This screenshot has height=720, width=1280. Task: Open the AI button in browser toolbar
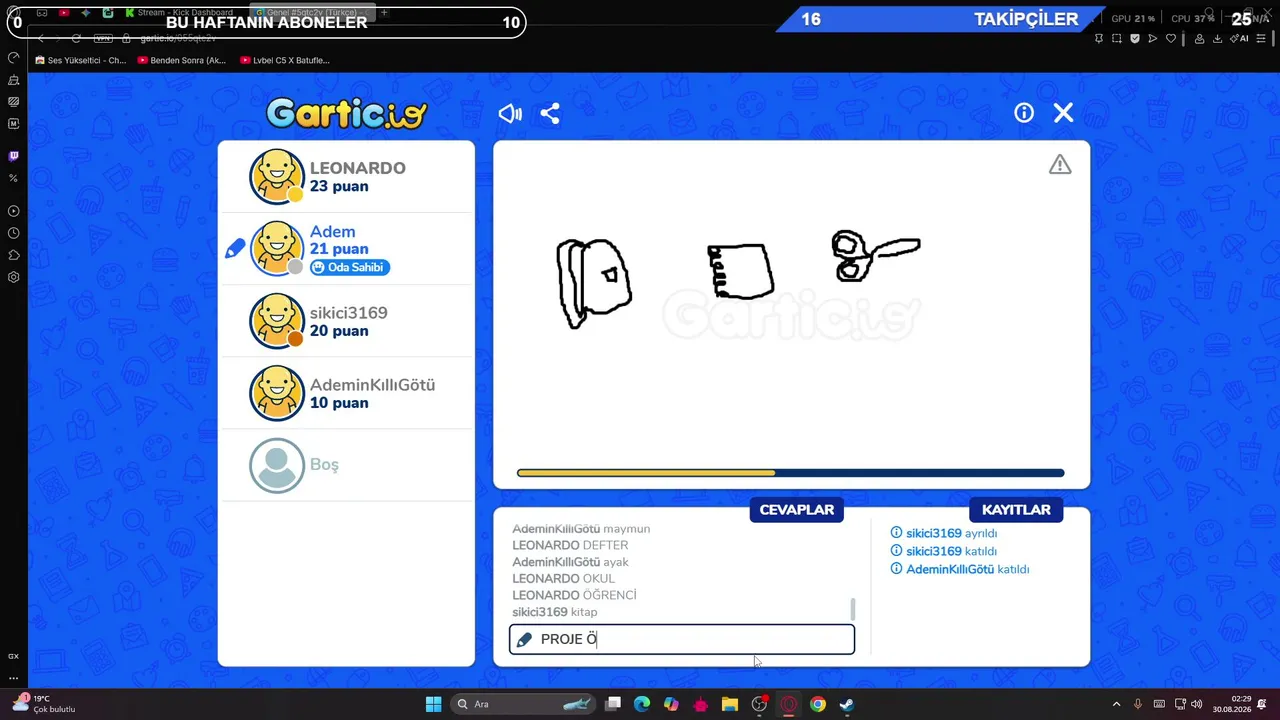pos(1241,38)
